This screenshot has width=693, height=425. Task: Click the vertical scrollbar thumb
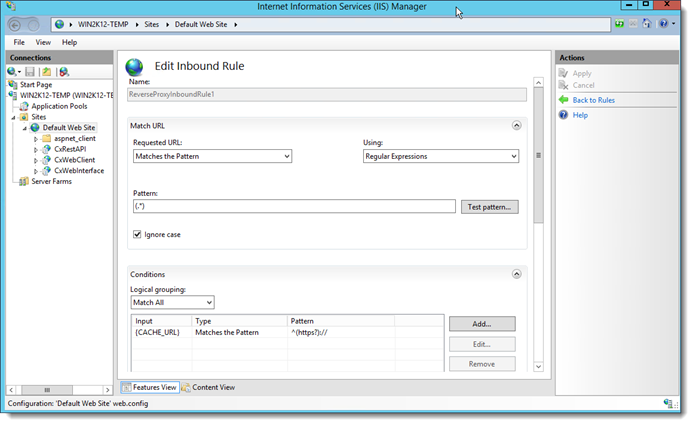coord(538,156)
